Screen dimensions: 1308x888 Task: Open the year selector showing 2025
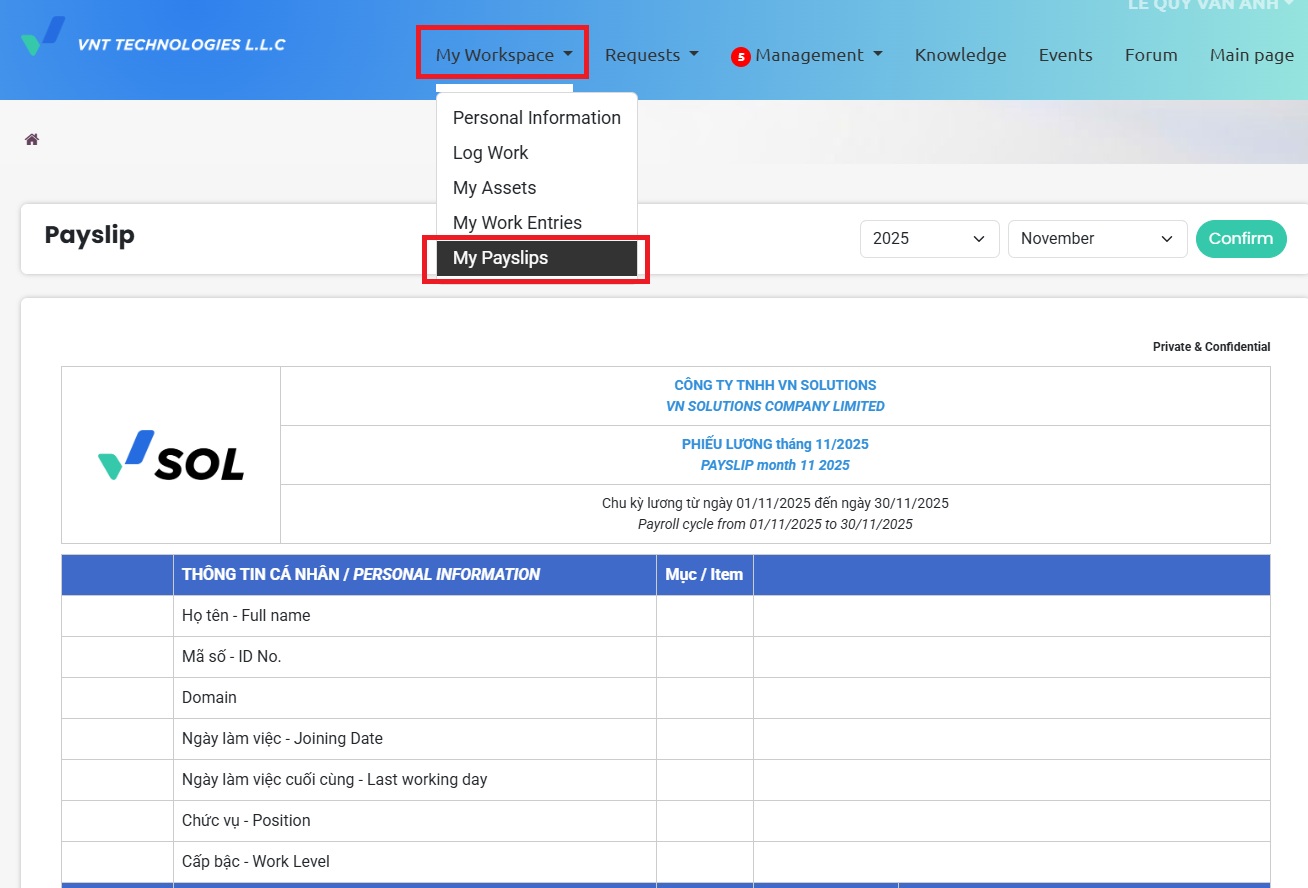pos(929,239)
